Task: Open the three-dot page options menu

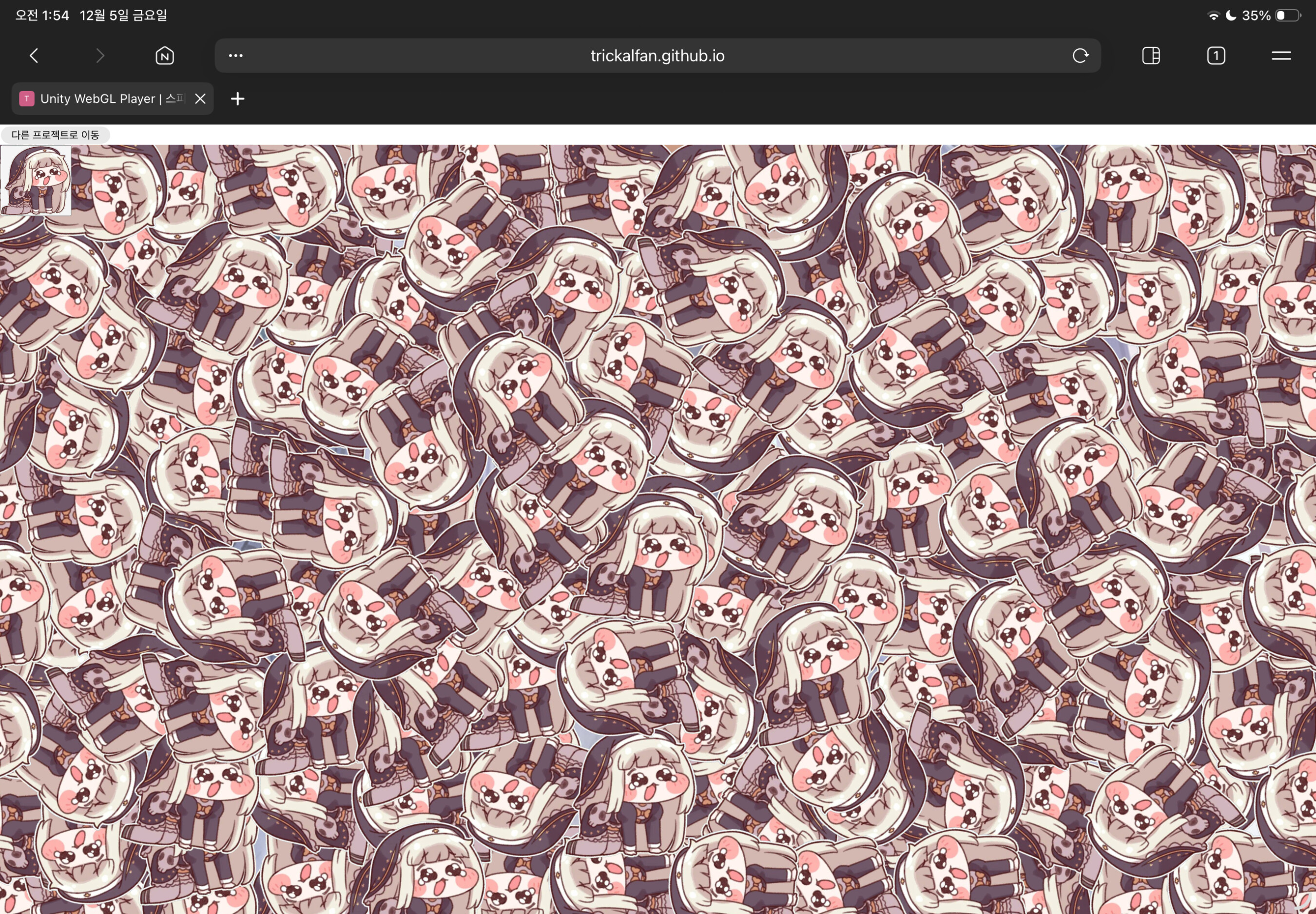Action: [x=235, y=56]
